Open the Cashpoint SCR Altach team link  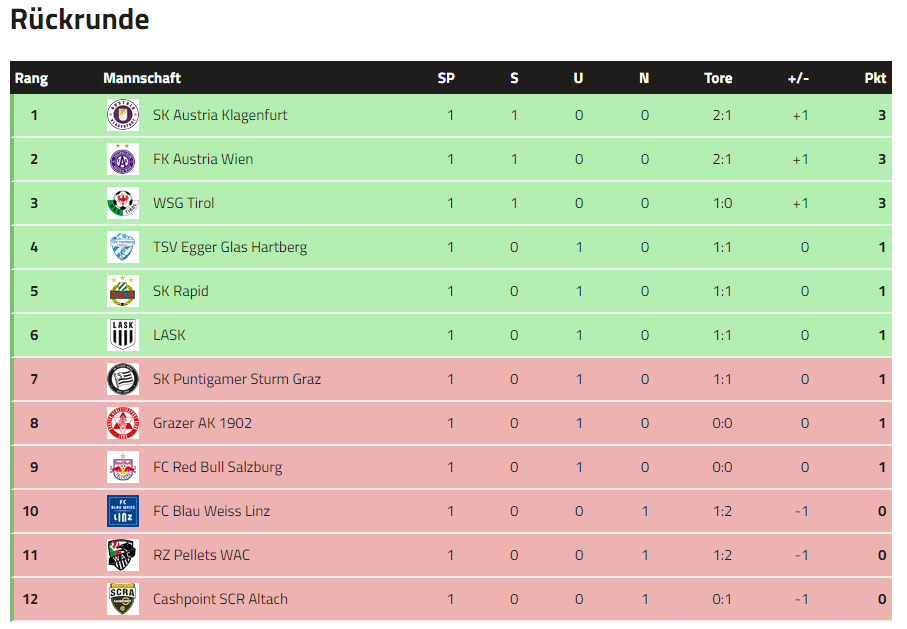point(220,599)
